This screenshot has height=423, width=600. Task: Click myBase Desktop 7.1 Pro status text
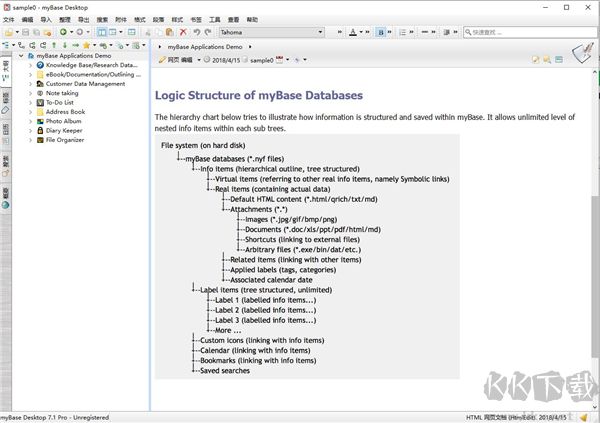point(54,418)
